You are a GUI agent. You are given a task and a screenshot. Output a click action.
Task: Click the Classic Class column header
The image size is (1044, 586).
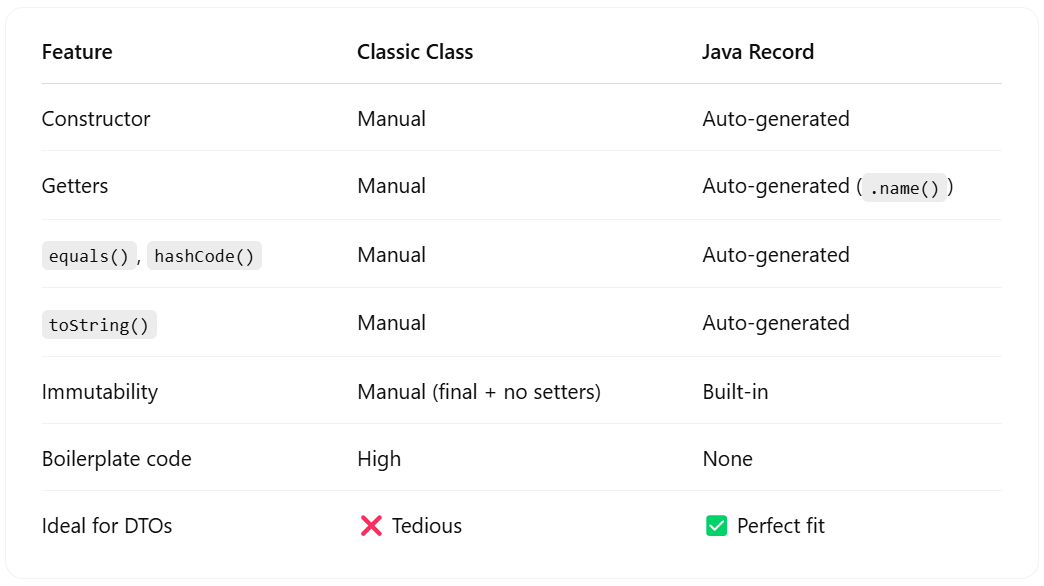[415, 52]
